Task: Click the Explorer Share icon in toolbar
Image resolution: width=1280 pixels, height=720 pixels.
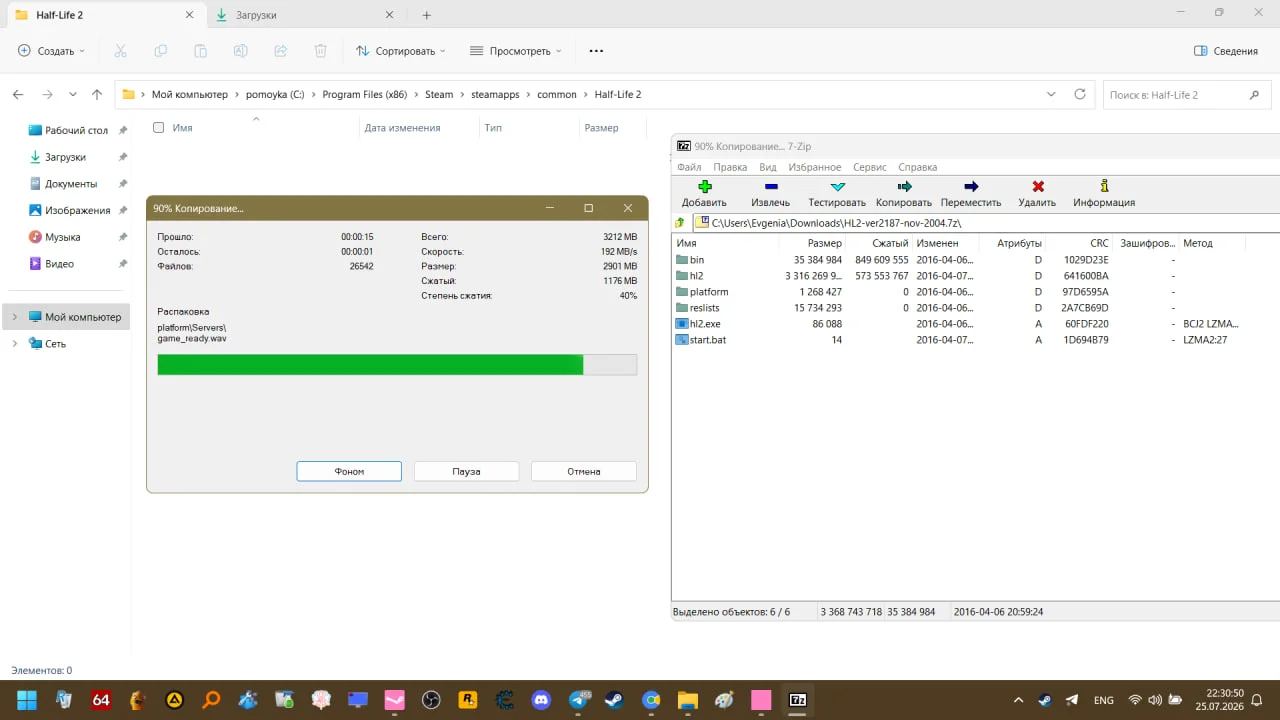Action: (281, 51)
